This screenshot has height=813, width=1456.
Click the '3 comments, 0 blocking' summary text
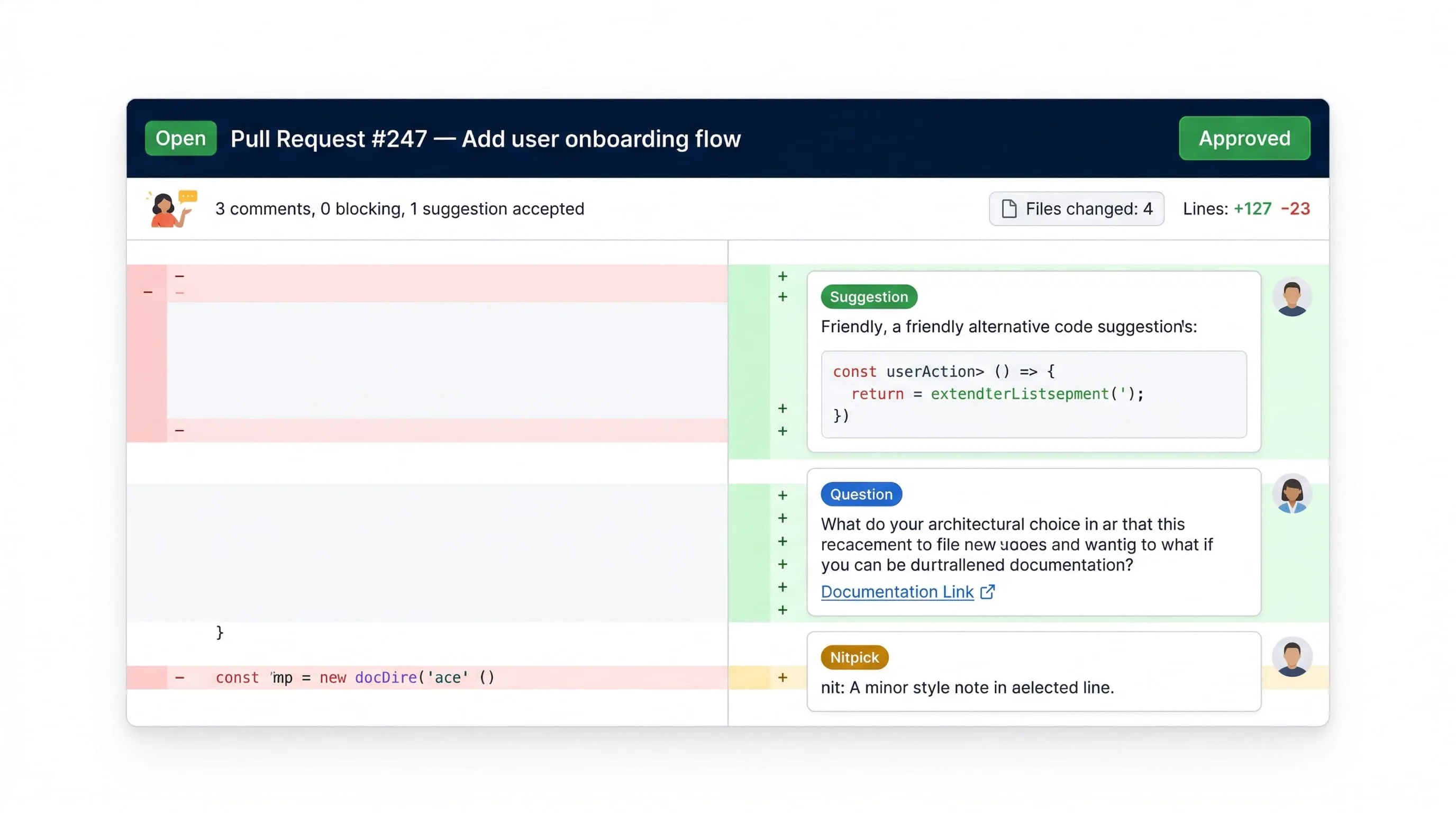point(399,209)
